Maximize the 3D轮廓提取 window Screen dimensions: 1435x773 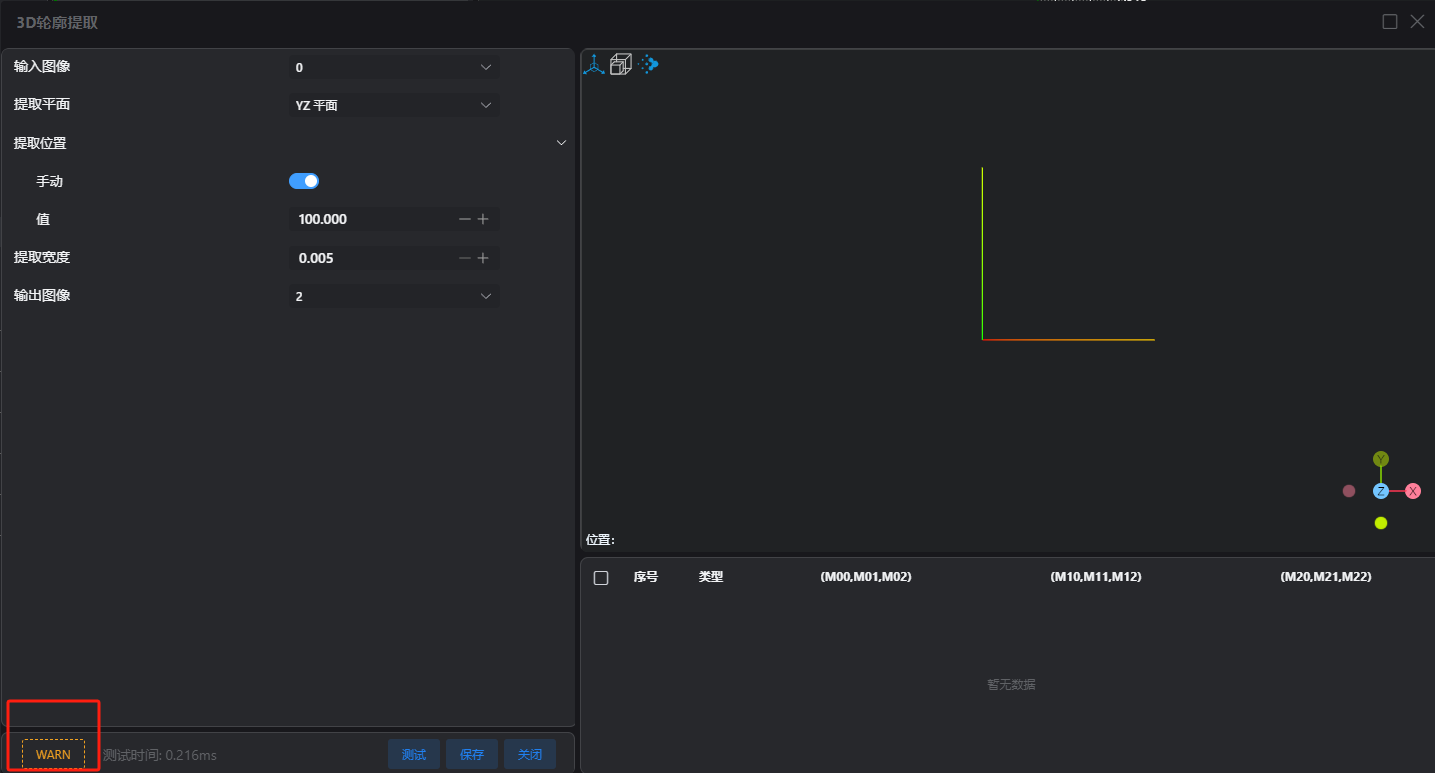[1390, 22]
